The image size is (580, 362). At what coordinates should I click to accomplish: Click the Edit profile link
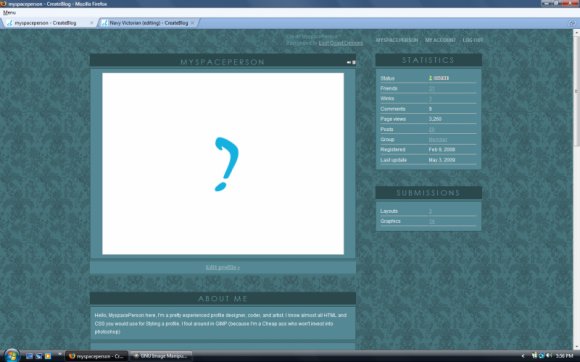pos(223,267)
